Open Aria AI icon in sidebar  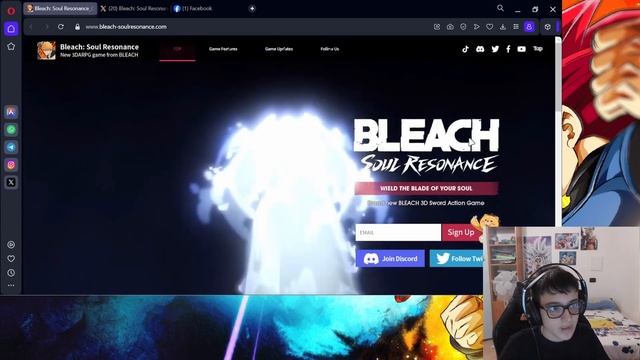pos(11,112)
